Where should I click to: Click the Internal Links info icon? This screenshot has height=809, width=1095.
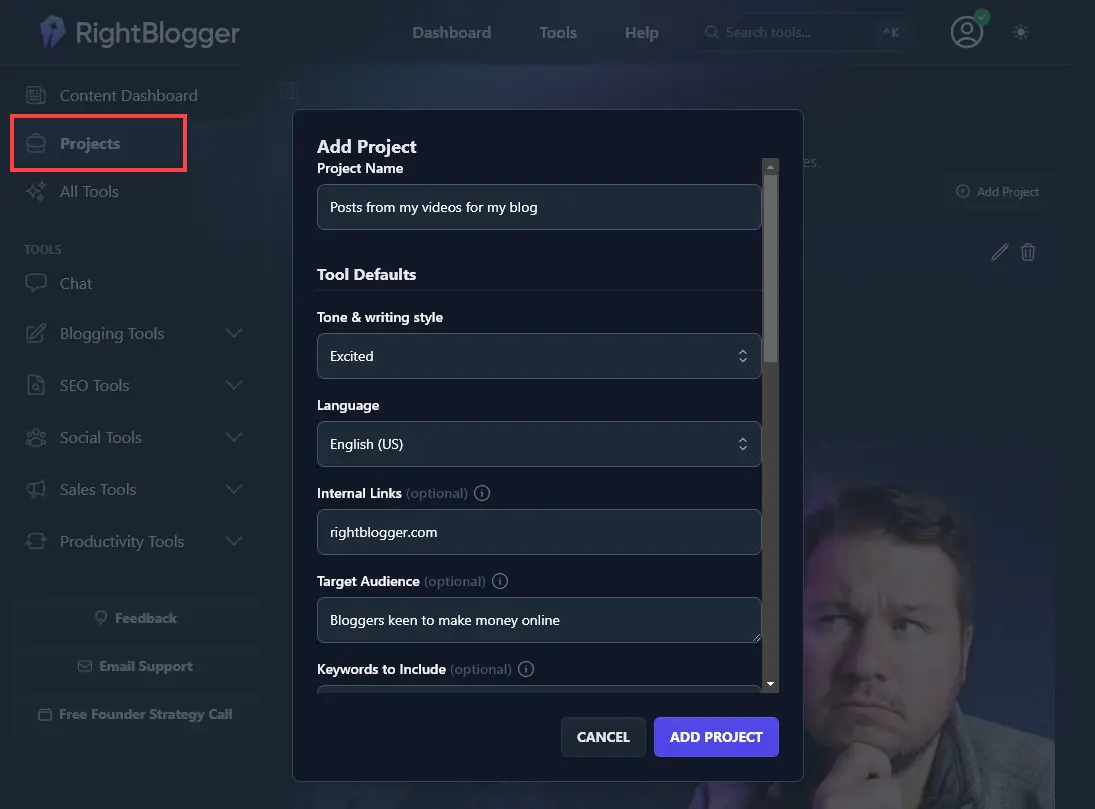(482, 493)
